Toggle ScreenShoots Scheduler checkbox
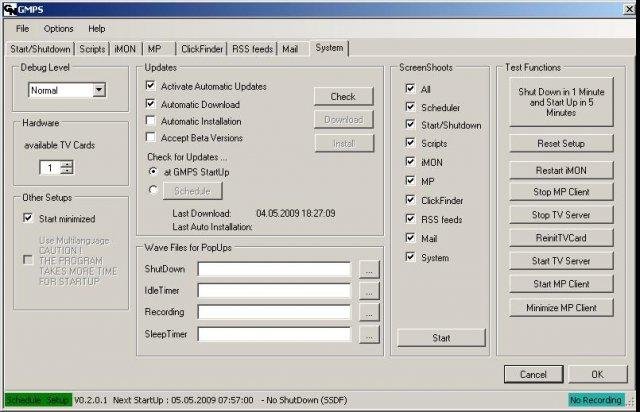Viewport: 640px width, 412px height. coord(410,107)
